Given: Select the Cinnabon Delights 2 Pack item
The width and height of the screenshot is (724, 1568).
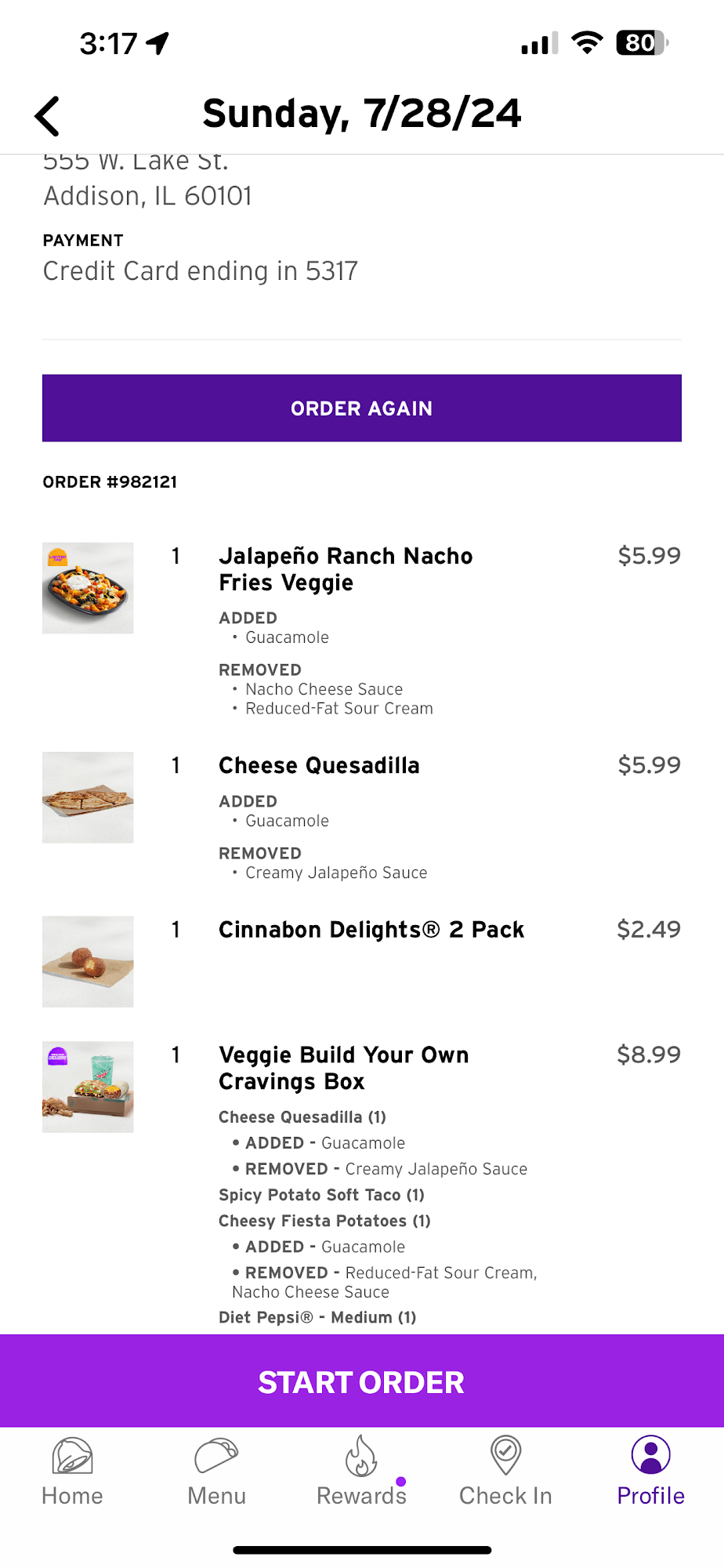Looking at the screenshot, I should 371,930.
